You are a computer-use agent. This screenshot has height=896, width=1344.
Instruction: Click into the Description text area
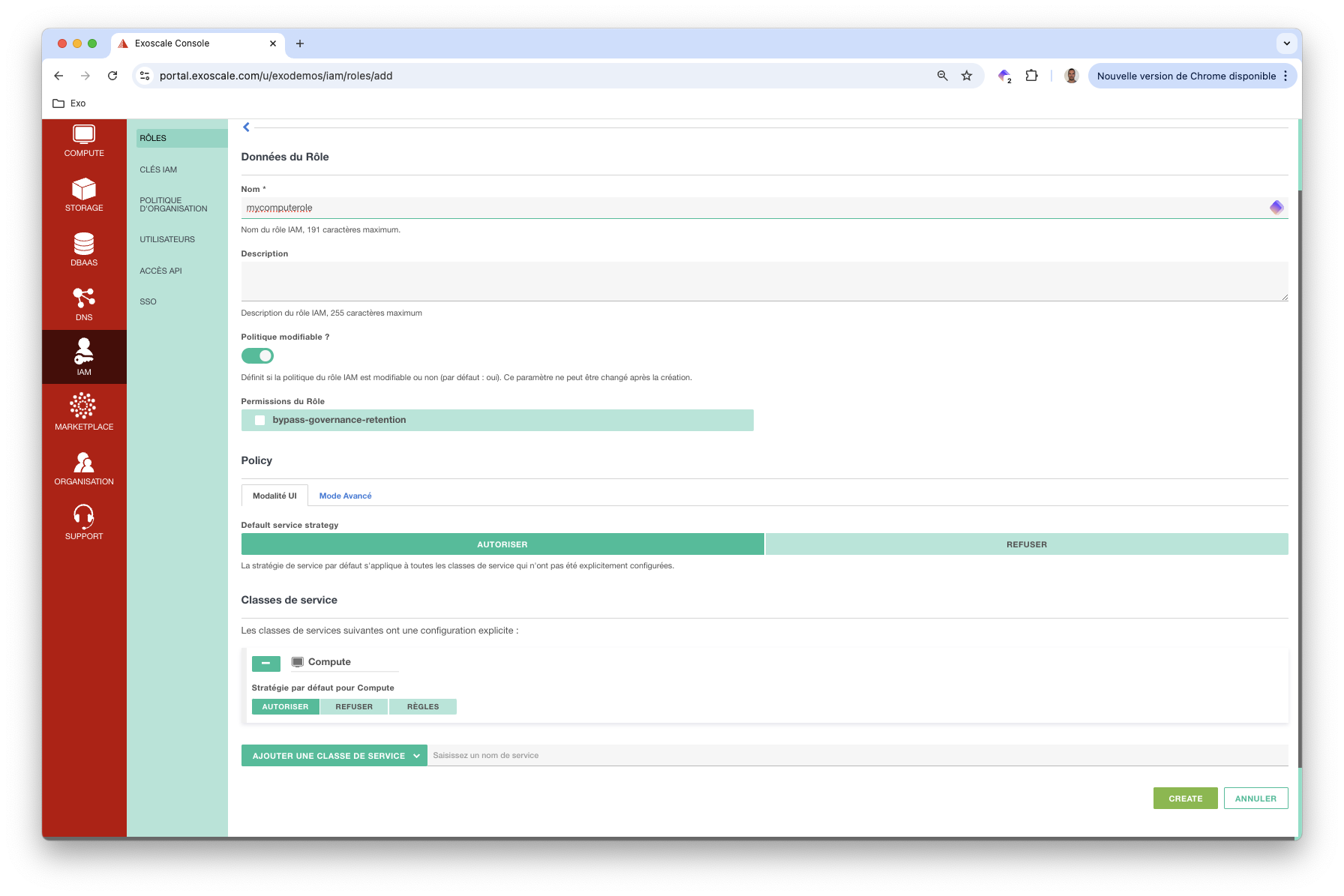pyautogui.click(x=763, y=281)
